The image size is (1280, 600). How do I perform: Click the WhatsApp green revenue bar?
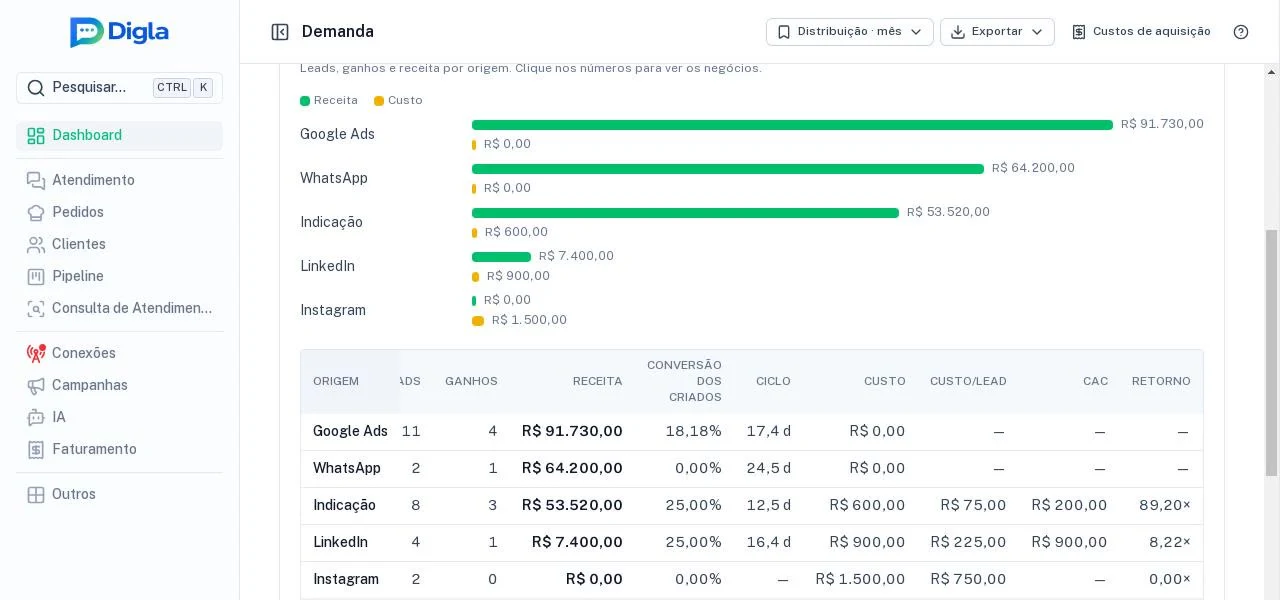[728, 169]
